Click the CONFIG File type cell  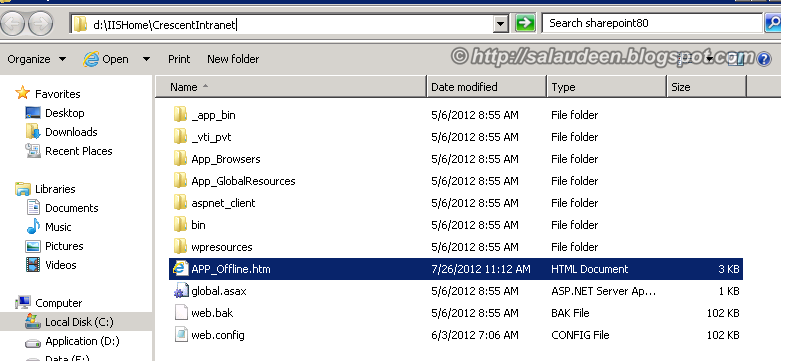pos(580,335)
